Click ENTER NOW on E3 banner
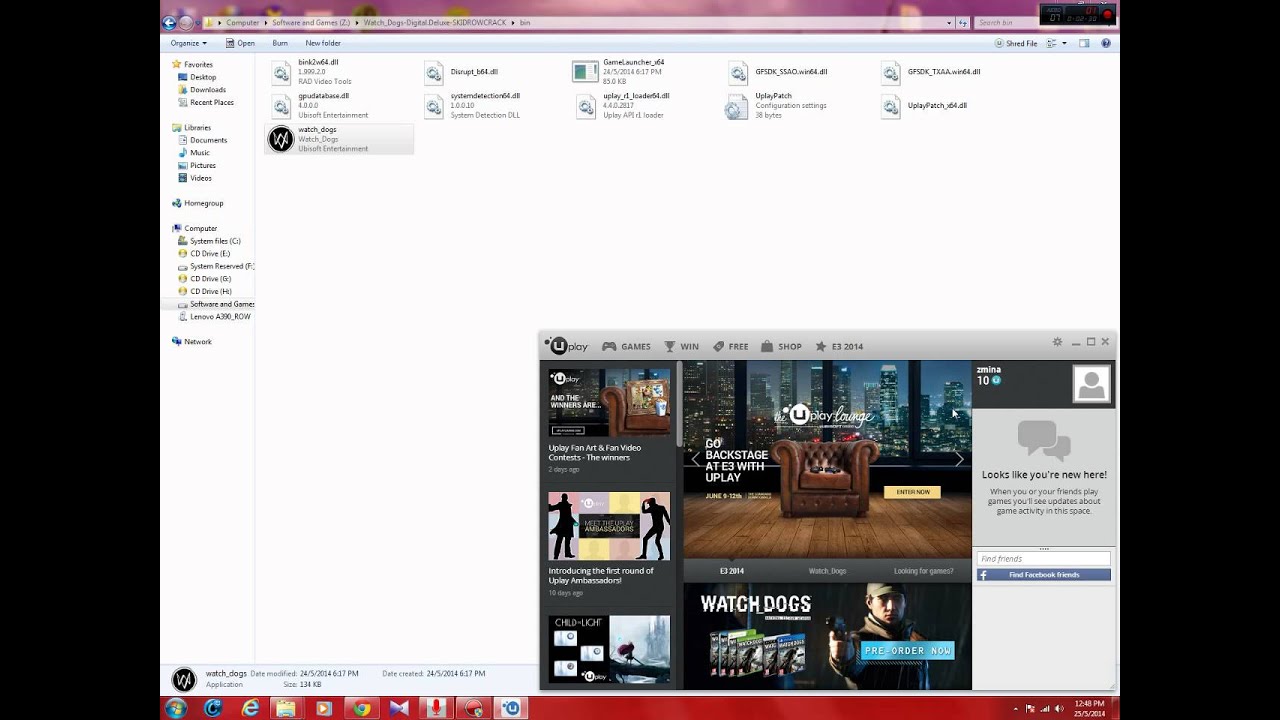 912,492
